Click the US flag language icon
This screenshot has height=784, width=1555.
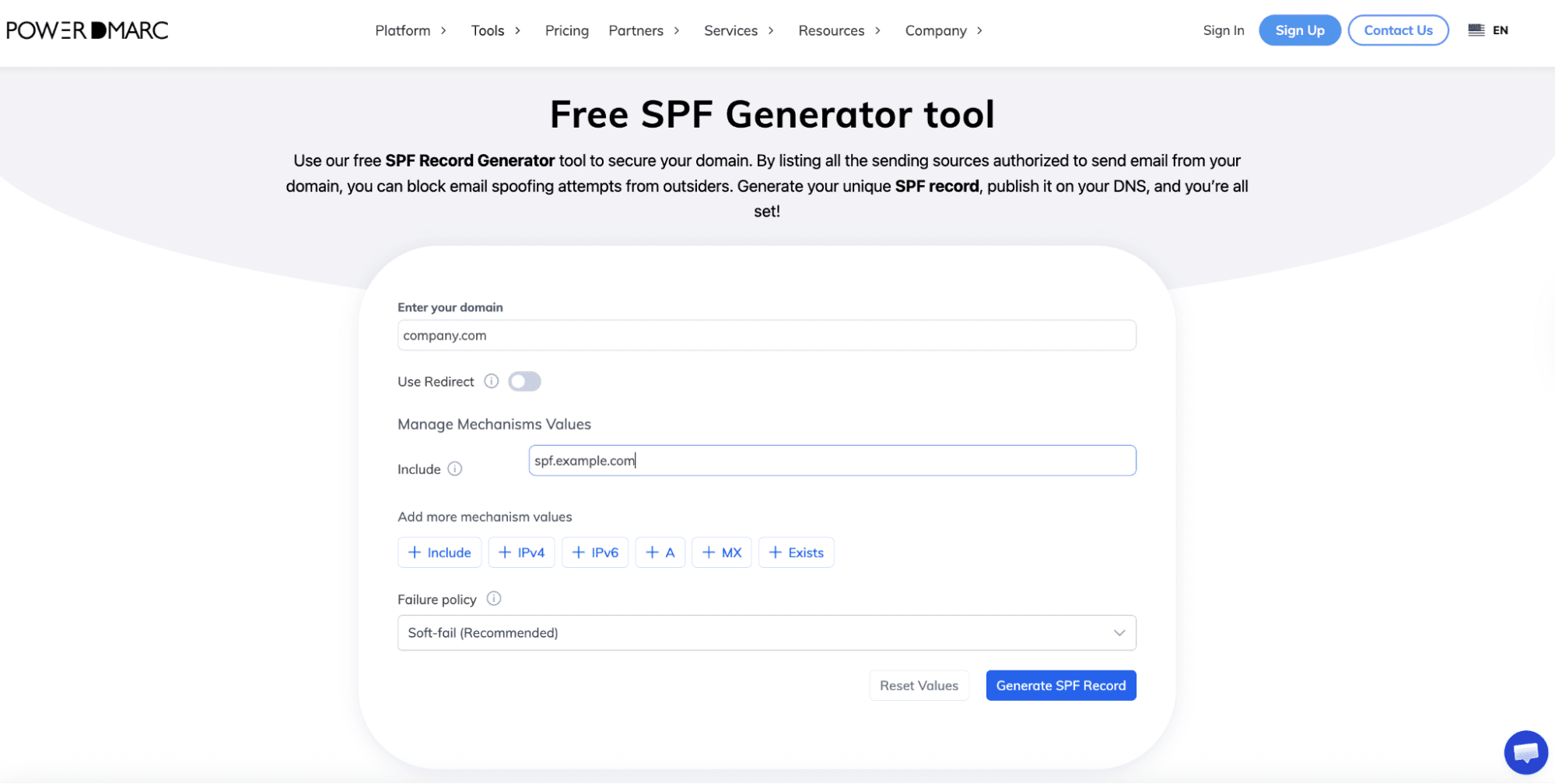click(x=1476, y=30)
